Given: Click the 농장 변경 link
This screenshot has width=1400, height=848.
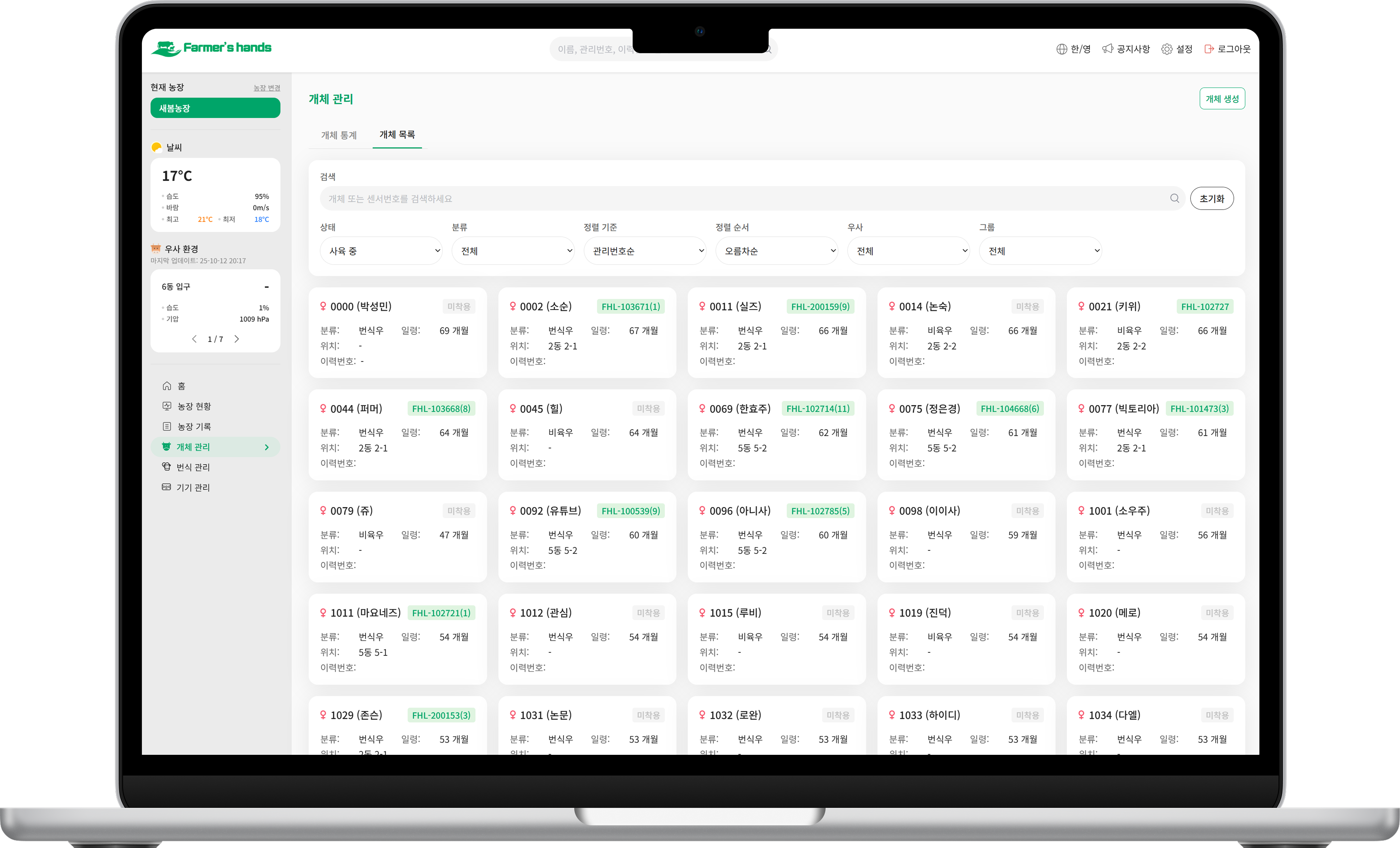Looking at the screenshot, I should tap(267, 88).
